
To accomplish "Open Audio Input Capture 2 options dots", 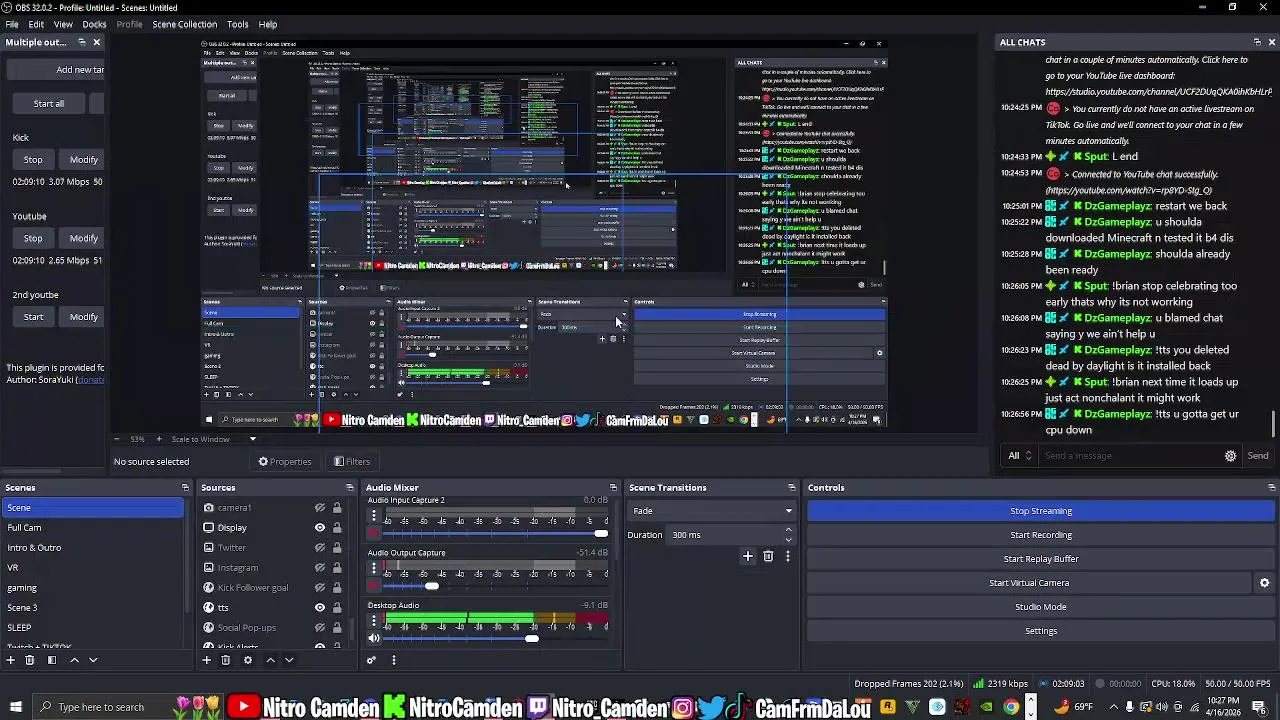I will tap(374, 516).
